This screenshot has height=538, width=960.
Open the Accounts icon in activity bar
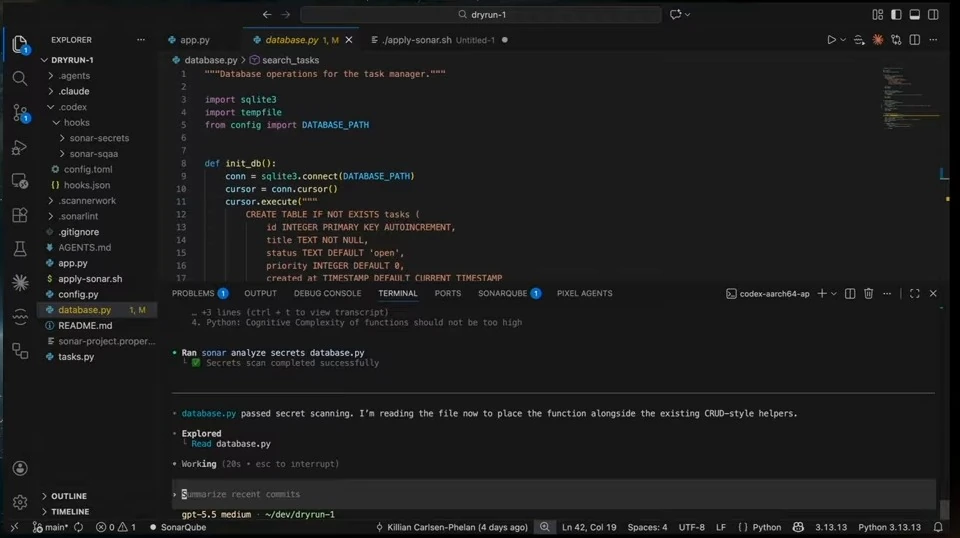click(20, 468)
